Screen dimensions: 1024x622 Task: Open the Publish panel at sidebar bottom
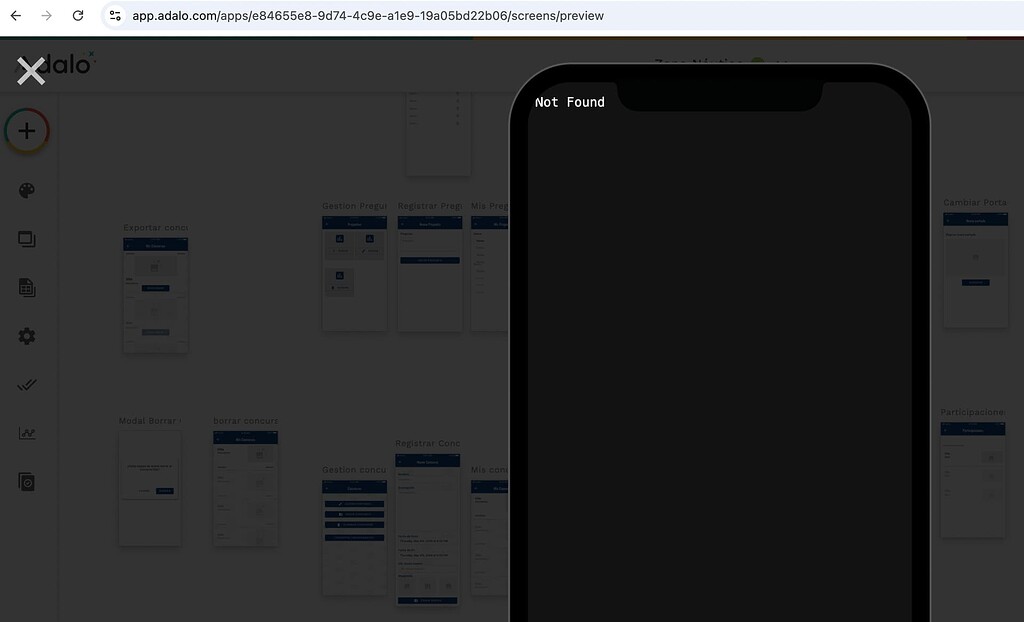(x=27, y=481)
